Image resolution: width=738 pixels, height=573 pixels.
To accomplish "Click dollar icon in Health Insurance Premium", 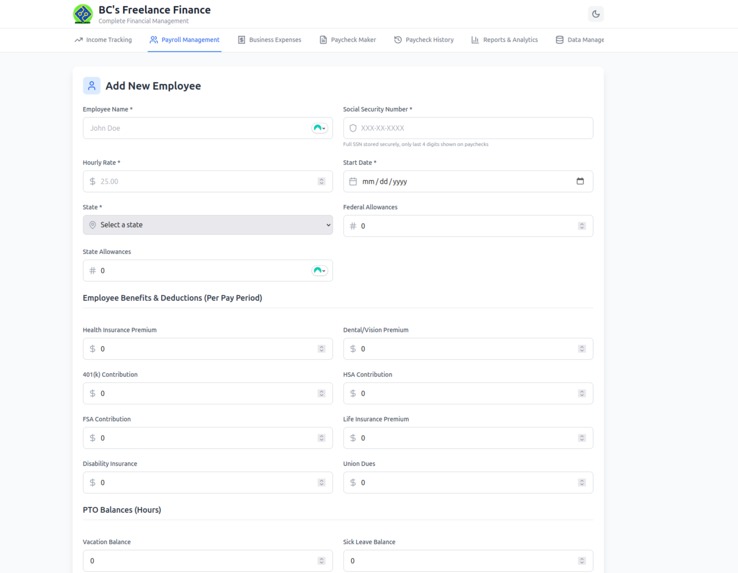I will (x=93, y=349).
